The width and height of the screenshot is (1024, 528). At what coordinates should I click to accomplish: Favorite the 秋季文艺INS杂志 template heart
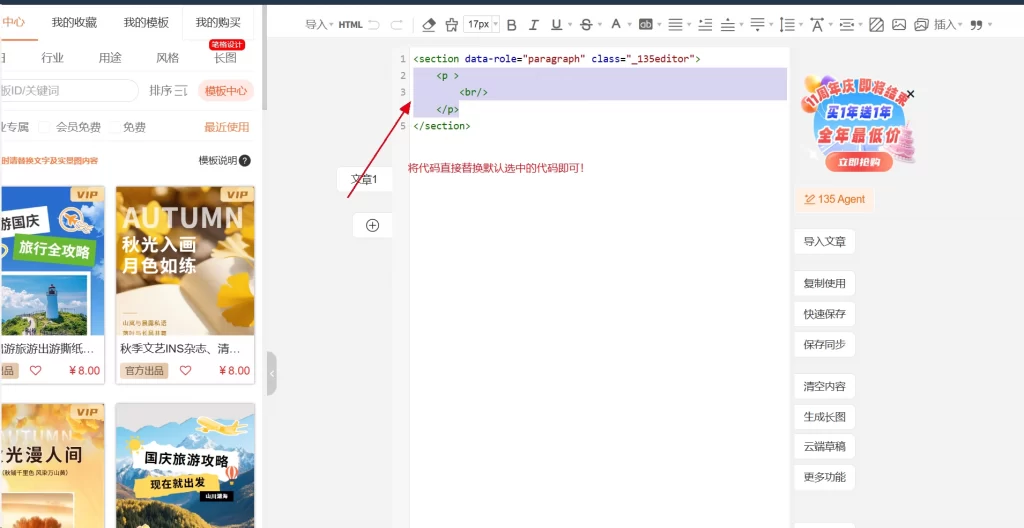click(x=185, y=370)
